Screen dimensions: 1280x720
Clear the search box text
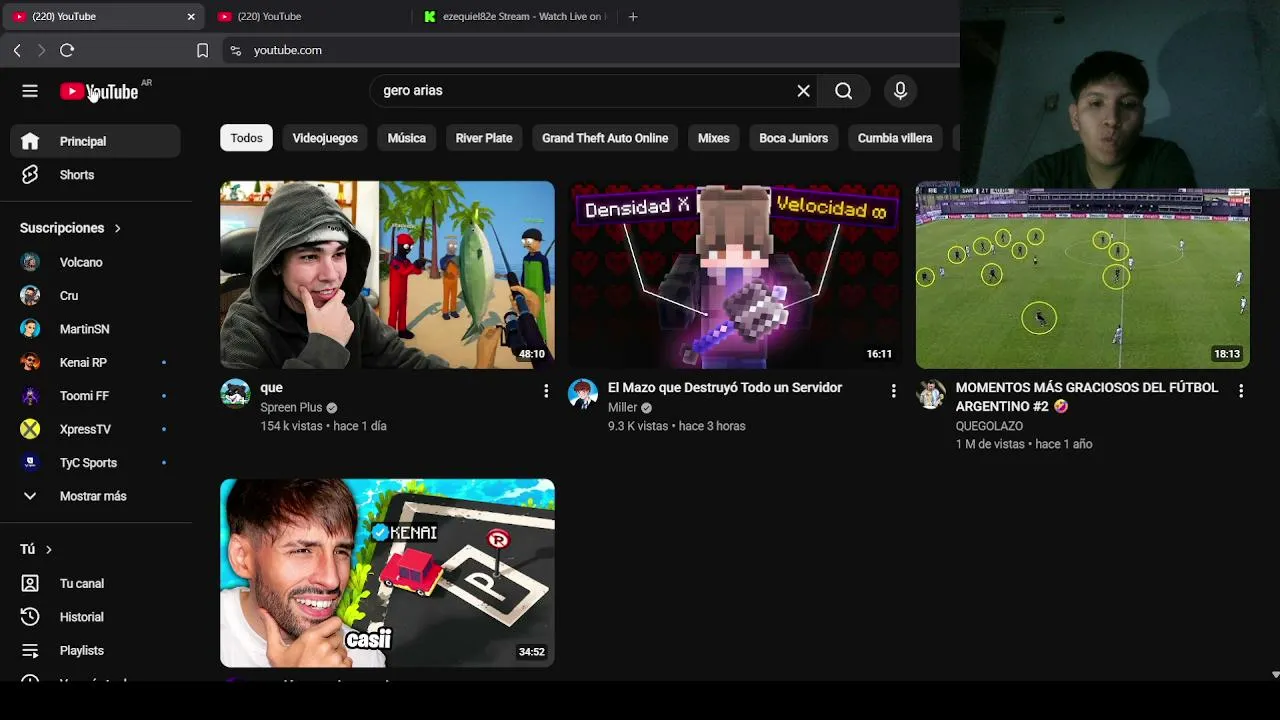tap(803, 91)
